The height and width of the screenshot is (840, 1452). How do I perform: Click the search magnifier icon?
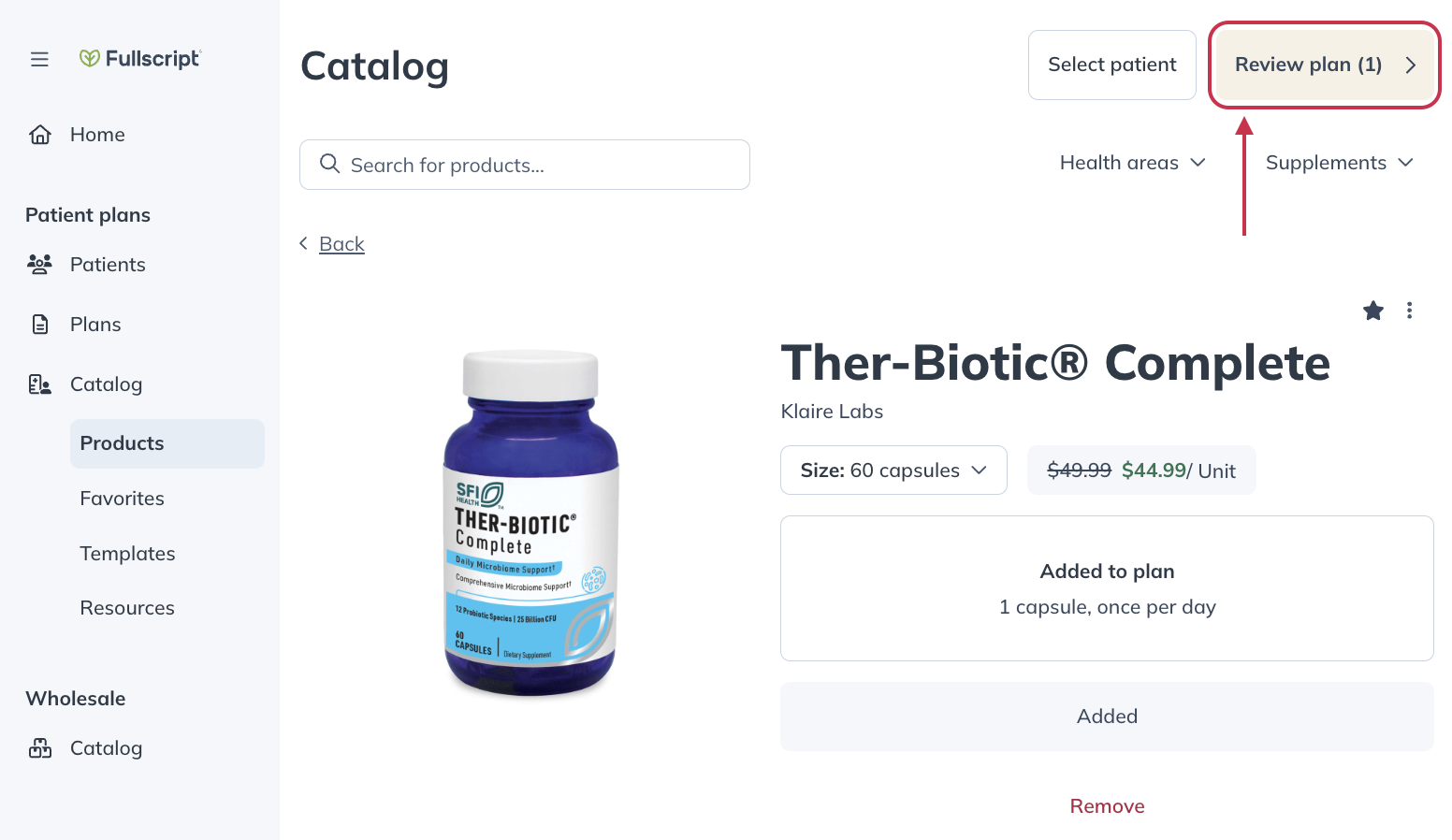pos(329,165)
